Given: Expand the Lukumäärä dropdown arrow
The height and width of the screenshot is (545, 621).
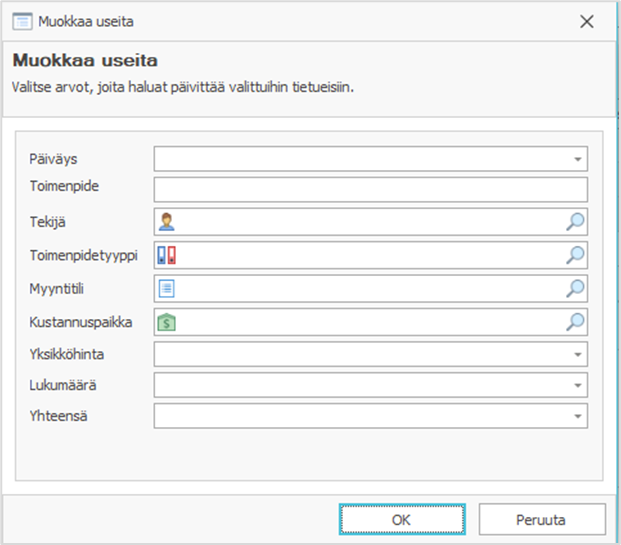Looking at the screenshot, I should tap(577, 385).
